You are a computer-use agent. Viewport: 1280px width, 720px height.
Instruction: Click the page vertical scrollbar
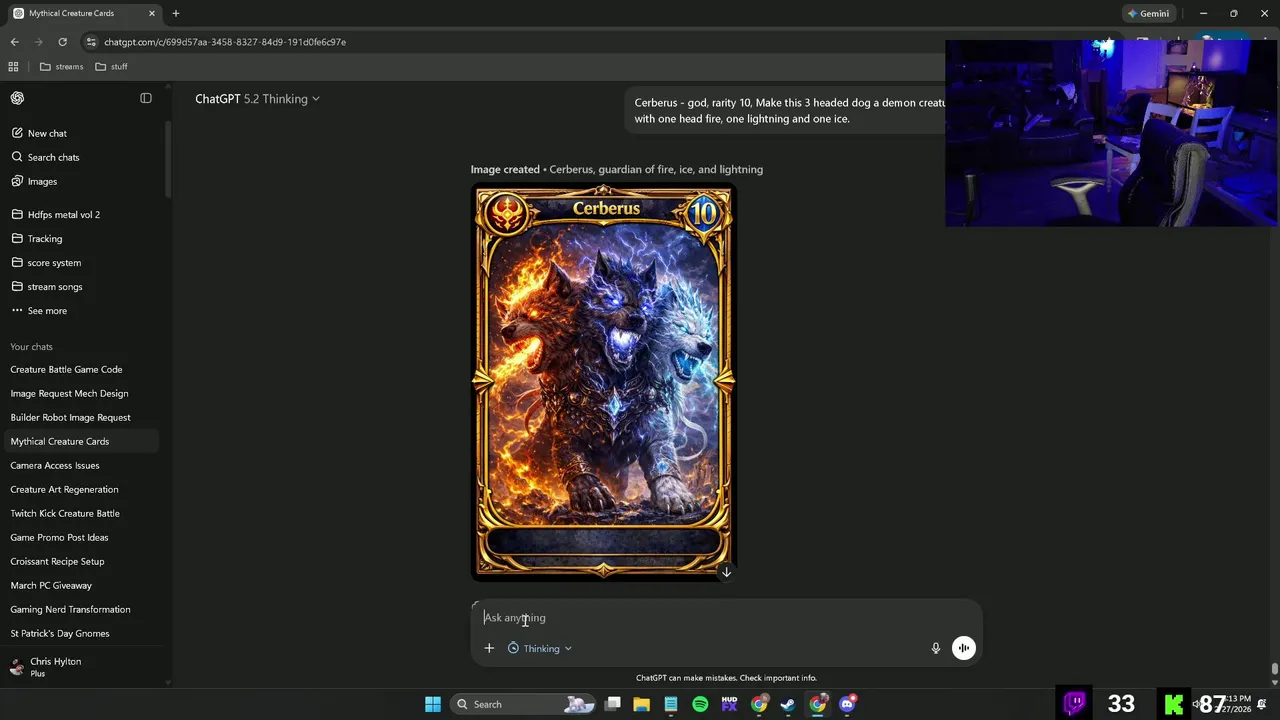(1274, 669)
